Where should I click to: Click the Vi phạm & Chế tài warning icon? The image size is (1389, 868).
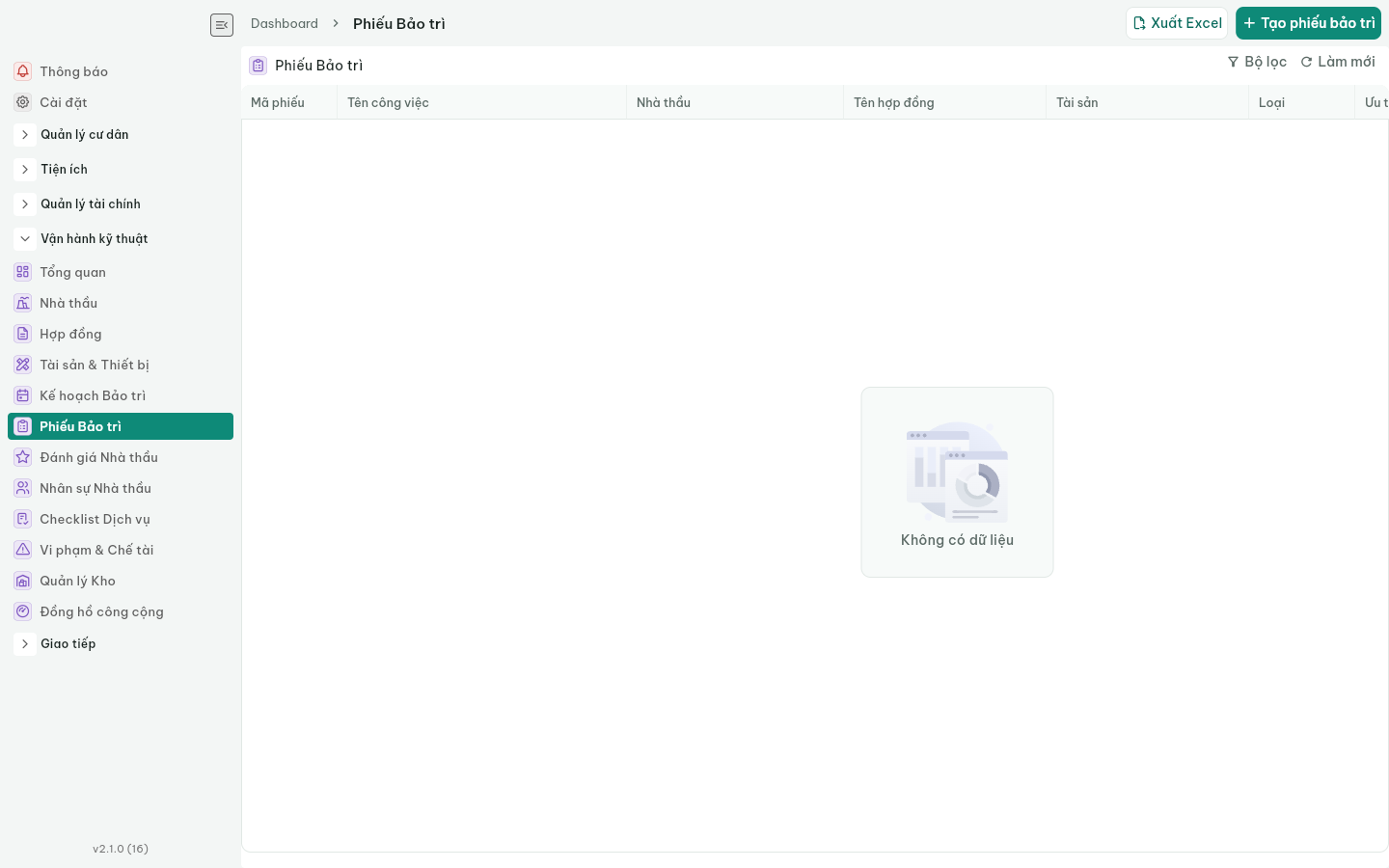tap(23, 550)
